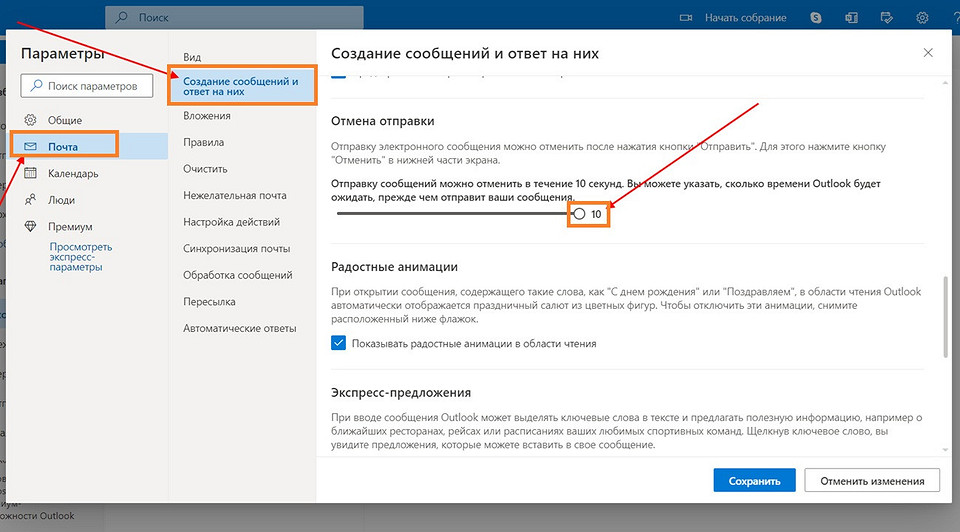Open the Синхронизация почты section

point(236,249)
